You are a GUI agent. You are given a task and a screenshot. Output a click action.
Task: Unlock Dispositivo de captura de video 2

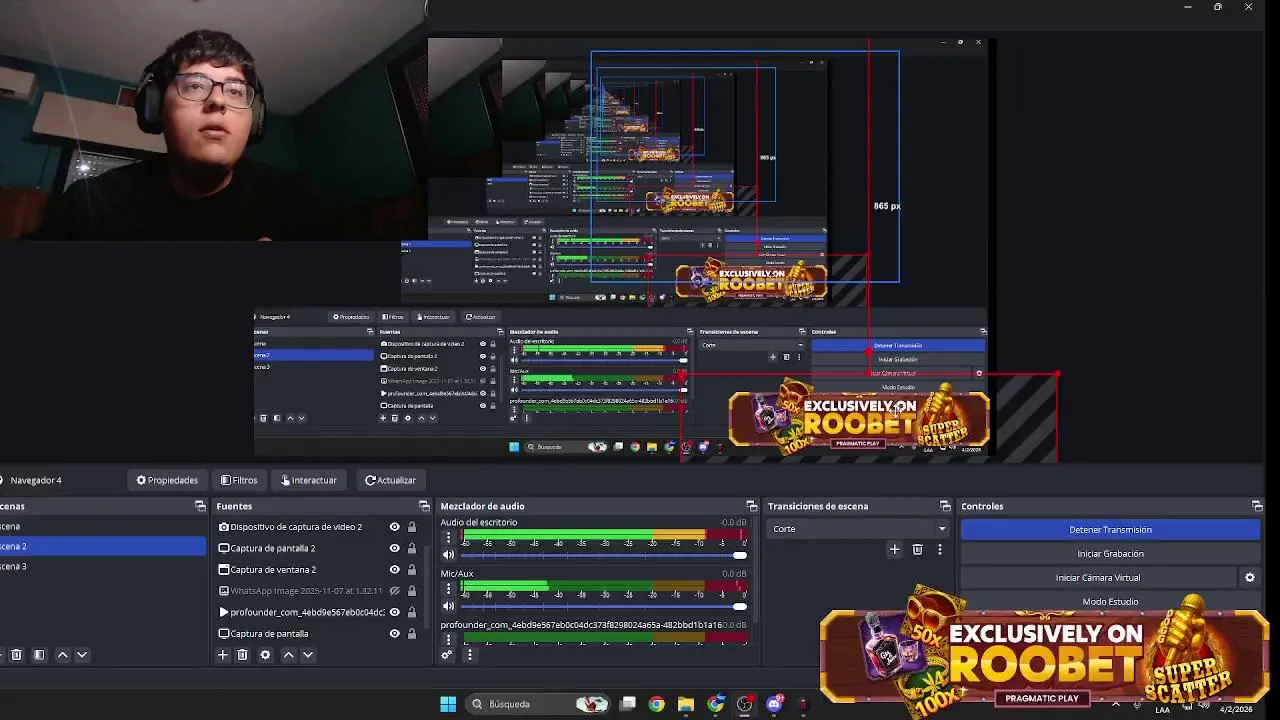411,527
